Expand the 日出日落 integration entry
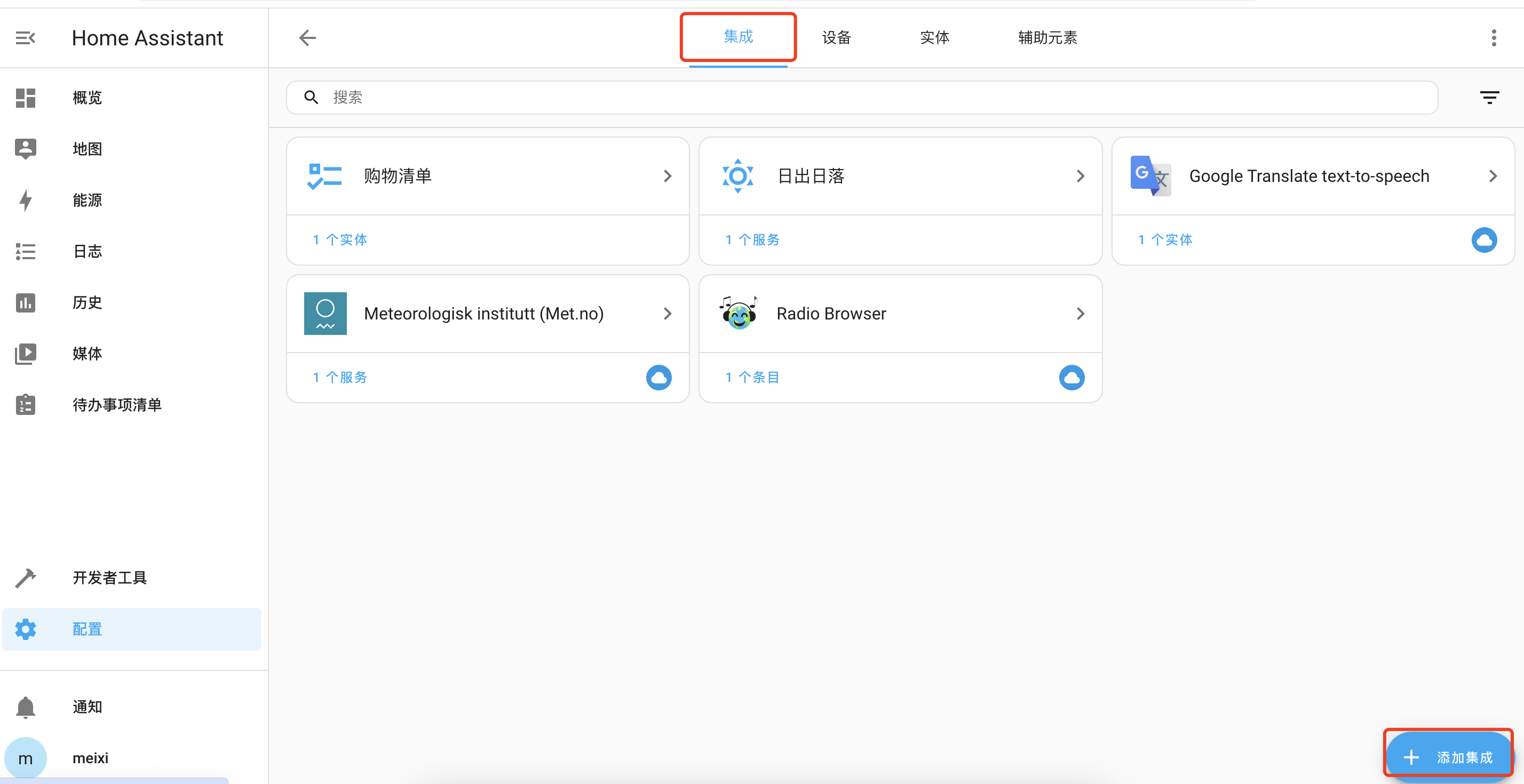 [x=1080, y=176]
